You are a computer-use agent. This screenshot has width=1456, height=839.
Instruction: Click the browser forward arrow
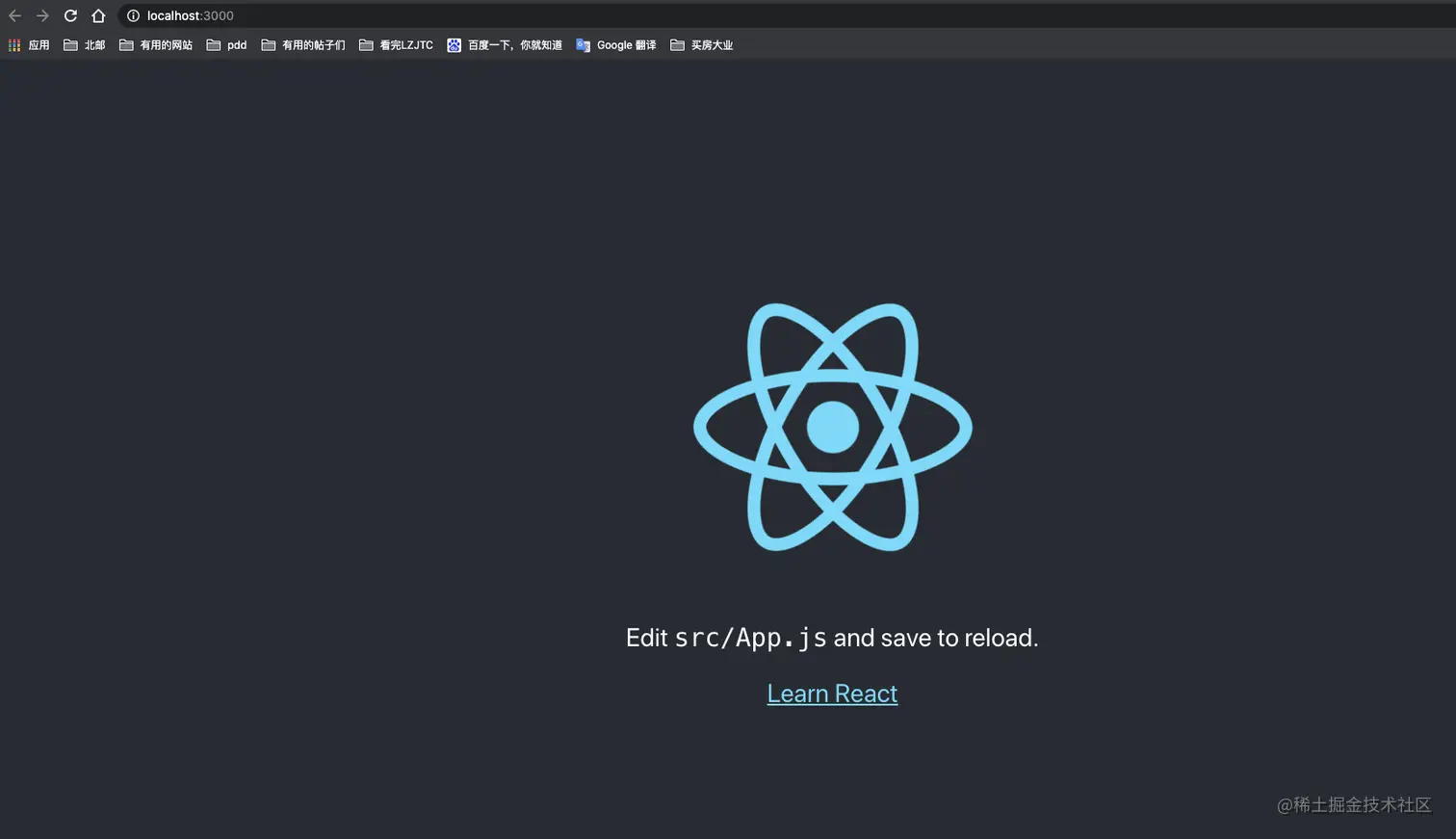pos(42,15)
